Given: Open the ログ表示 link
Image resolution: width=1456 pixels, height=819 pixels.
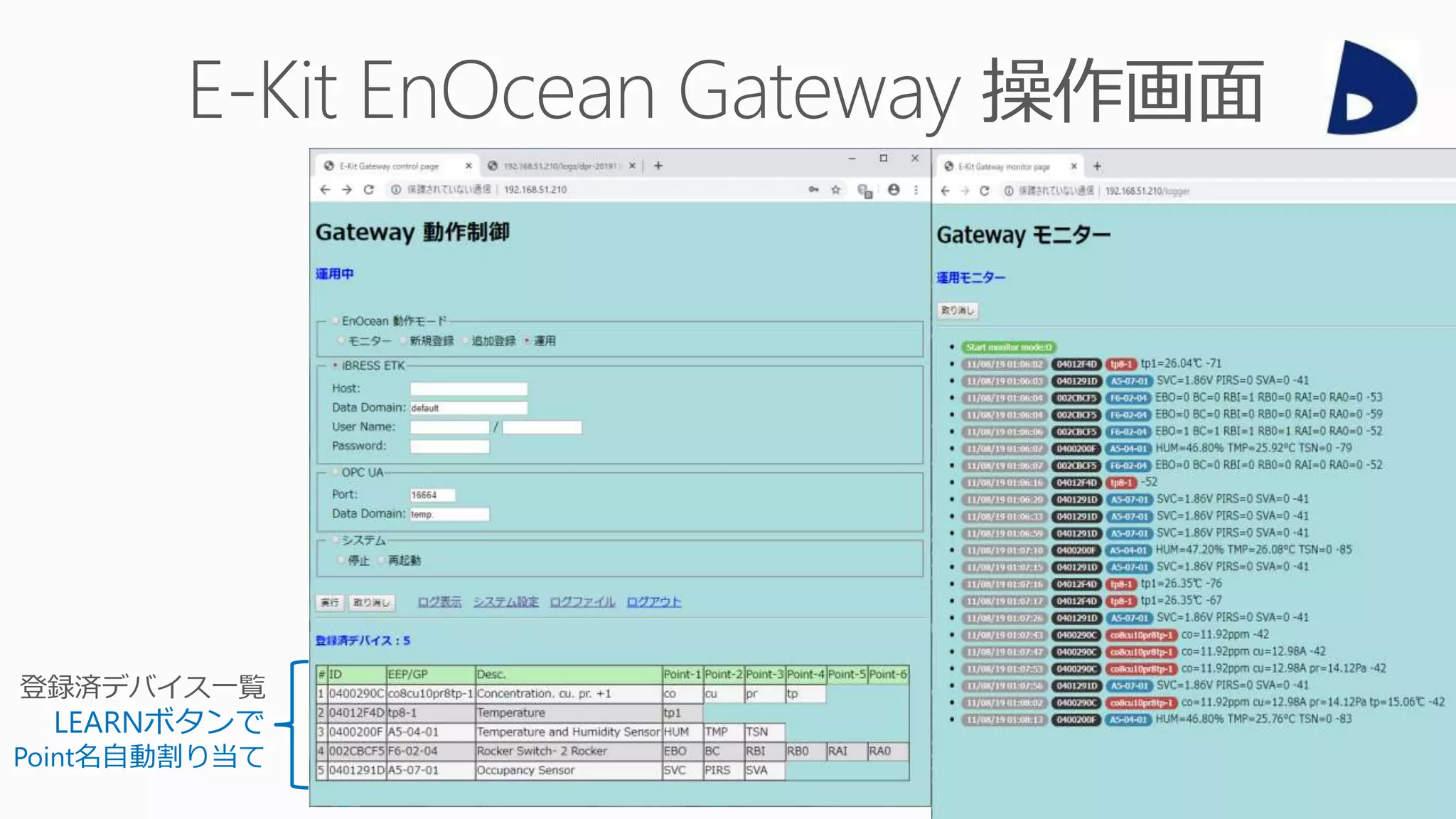Looking at the screenshot, I should coord(439,602).
